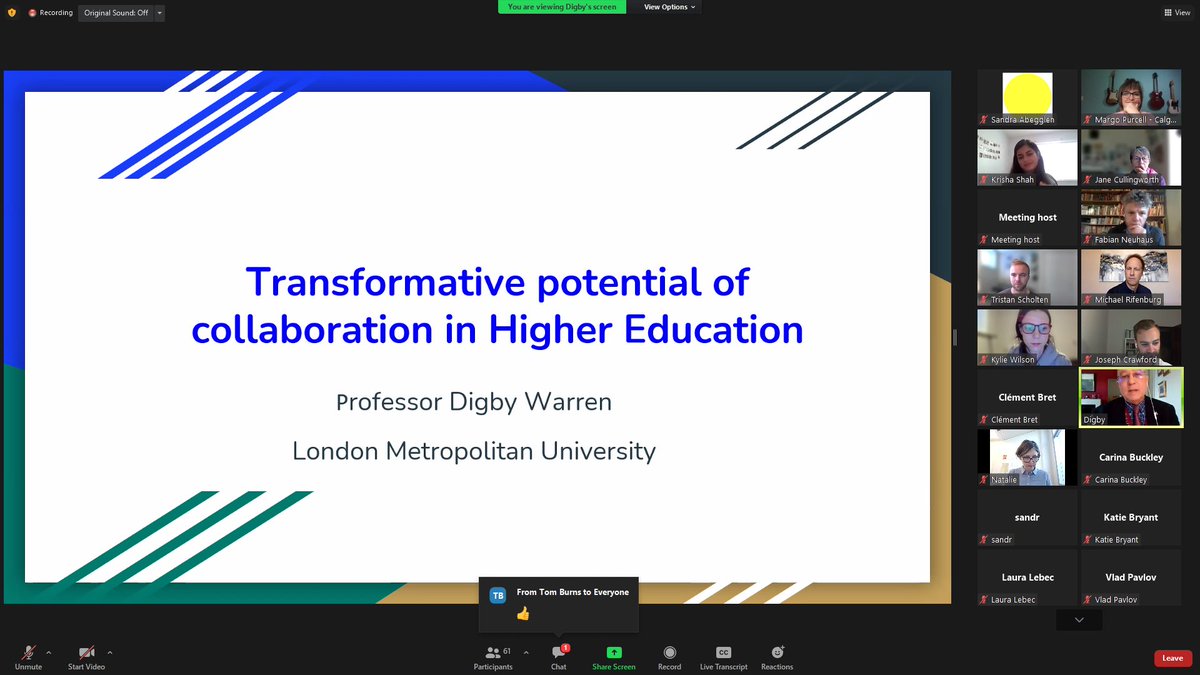Click muted mic icon on Kylie Wilson's tile
This screenshot has width=1200, height=675.
point(984,360)
